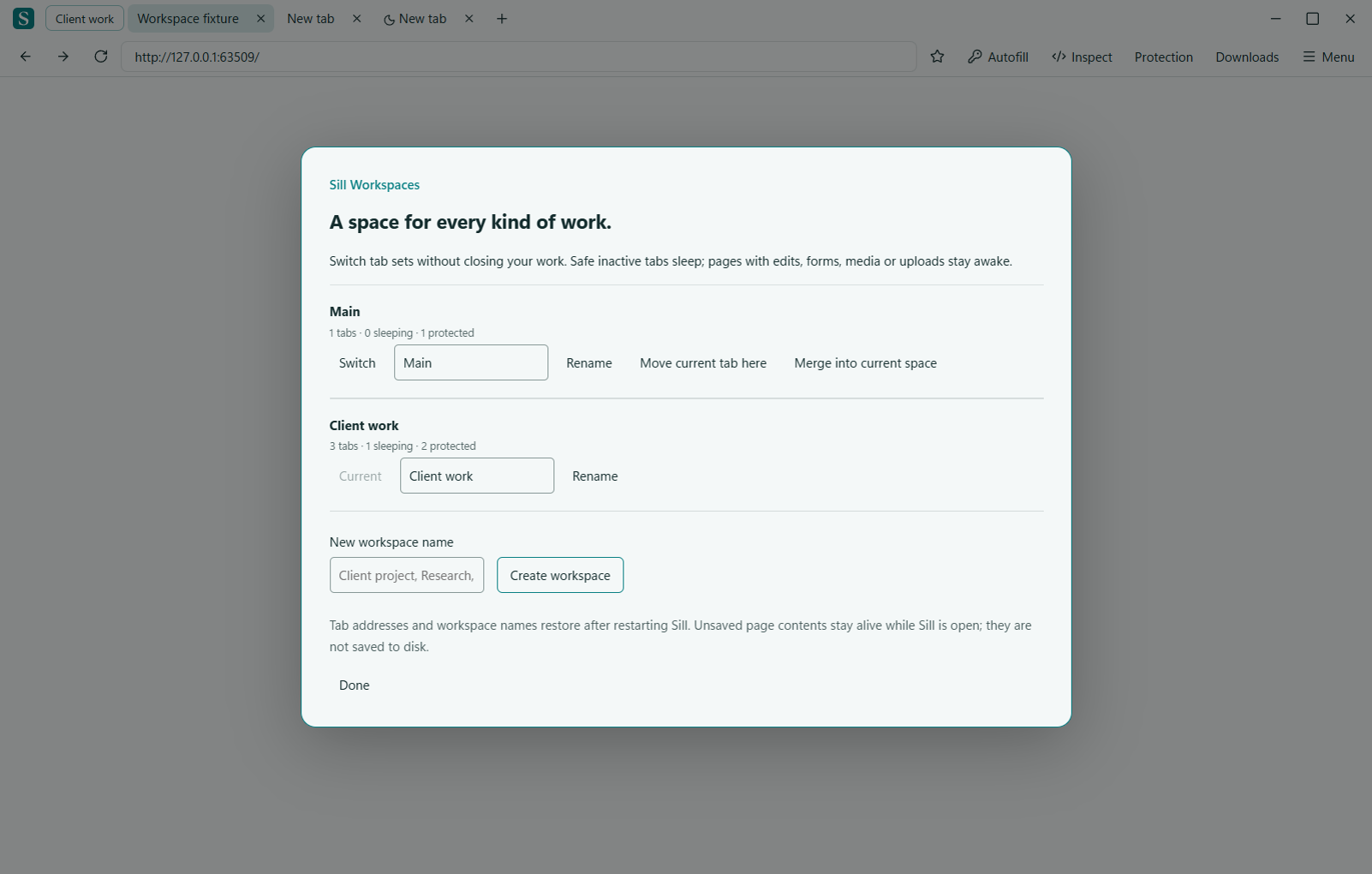Screen dimensions: 1372x874
Task: Edit the Main workspace name field
Action: (471, 362)
